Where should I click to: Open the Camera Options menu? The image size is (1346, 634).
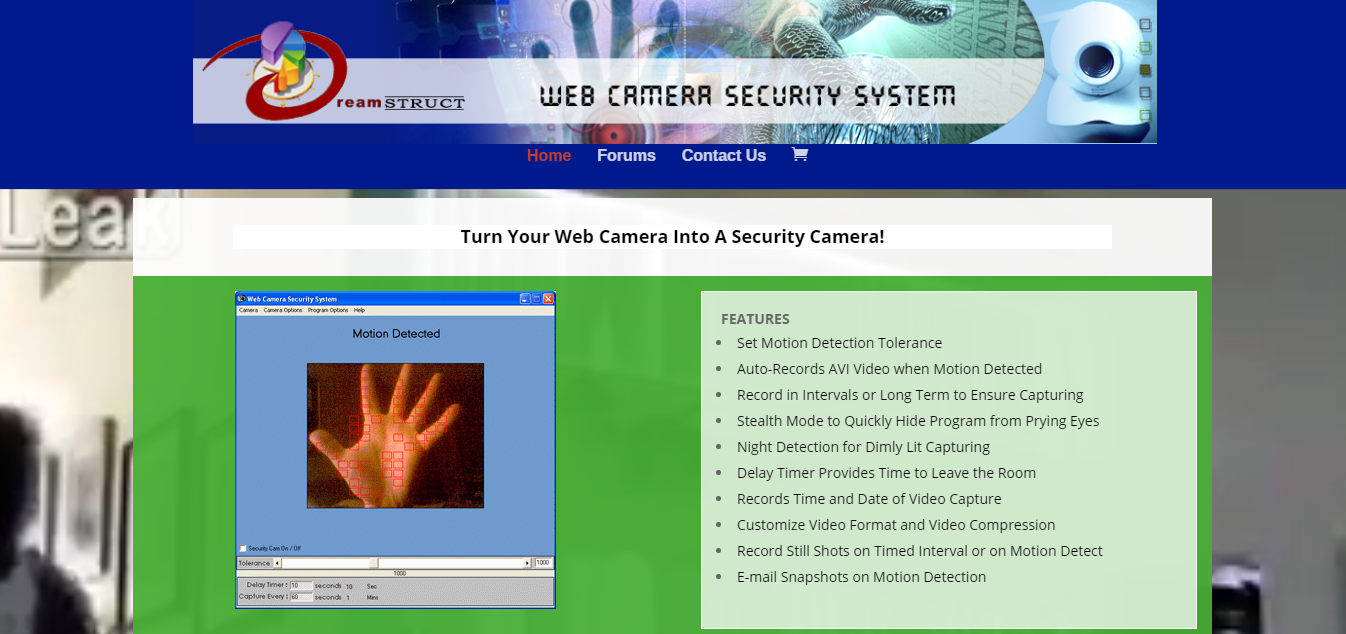[x=283, y=310]
